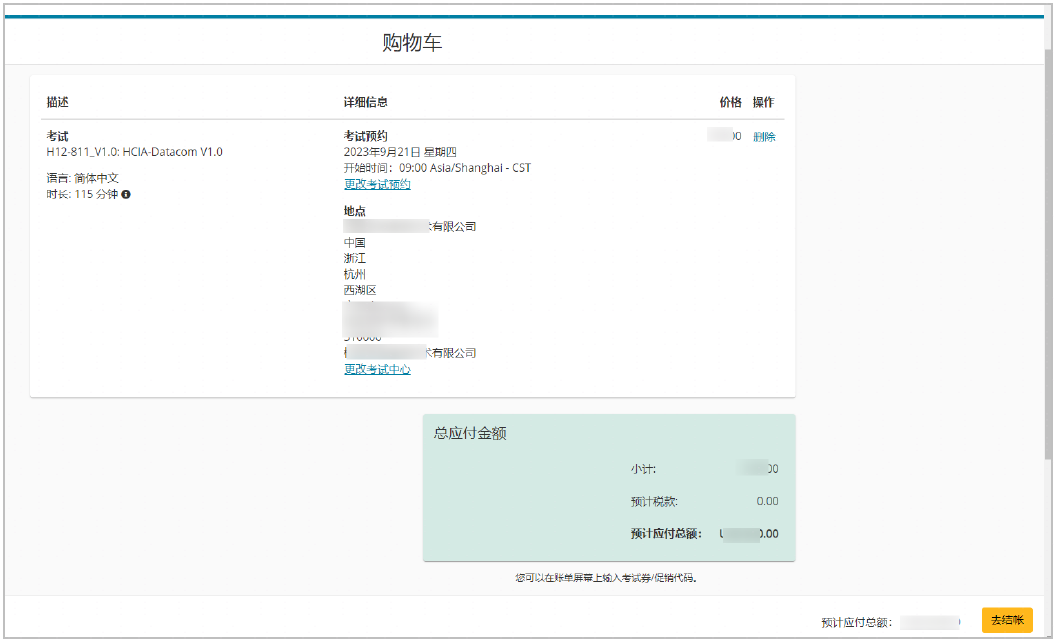Select the 描述 column header
This screenshot has height=641, width=1056.
(x=58, y=102)
